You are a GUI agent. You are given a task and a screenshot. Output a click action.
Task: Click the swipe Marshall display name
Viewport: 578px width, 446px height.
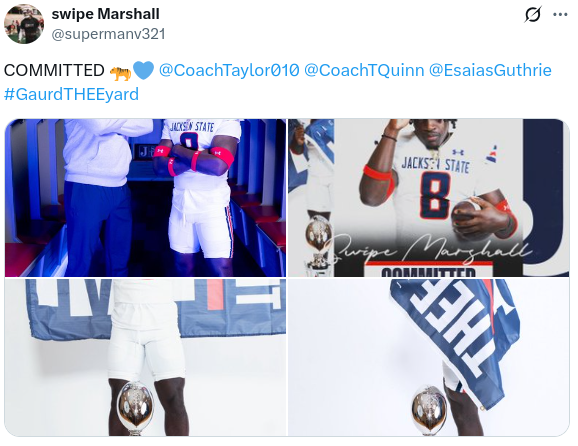(105, 14)
